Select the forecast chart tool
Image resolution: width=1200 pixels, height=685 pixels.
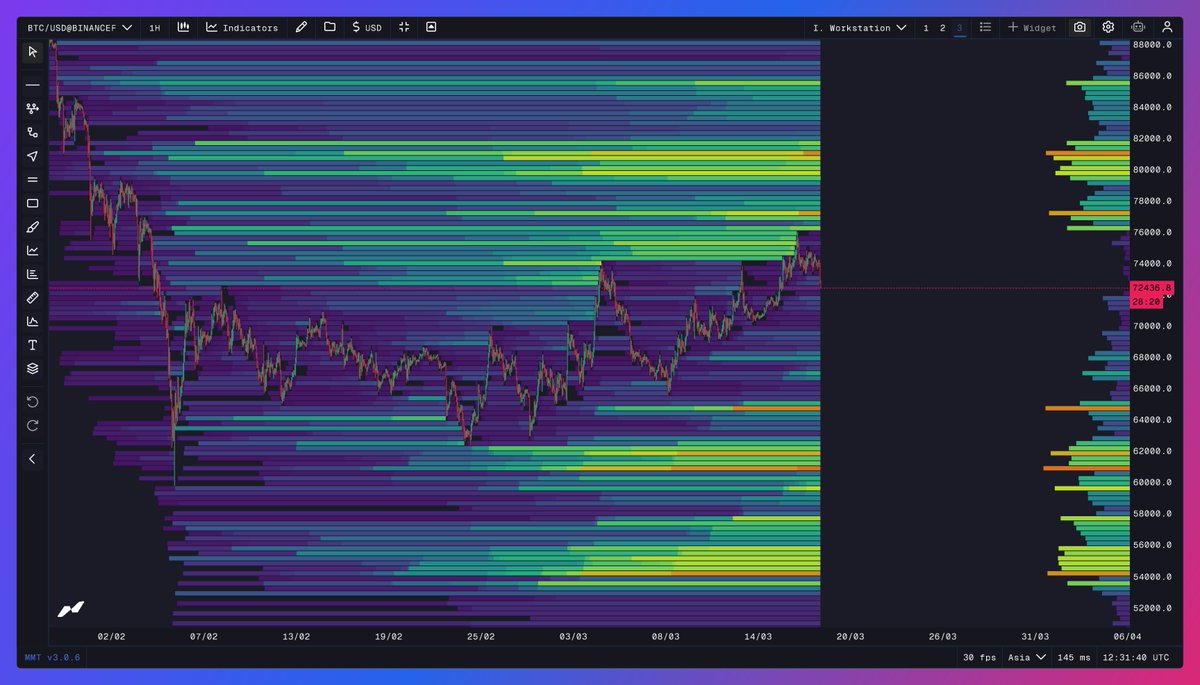(x=32, y=321)
